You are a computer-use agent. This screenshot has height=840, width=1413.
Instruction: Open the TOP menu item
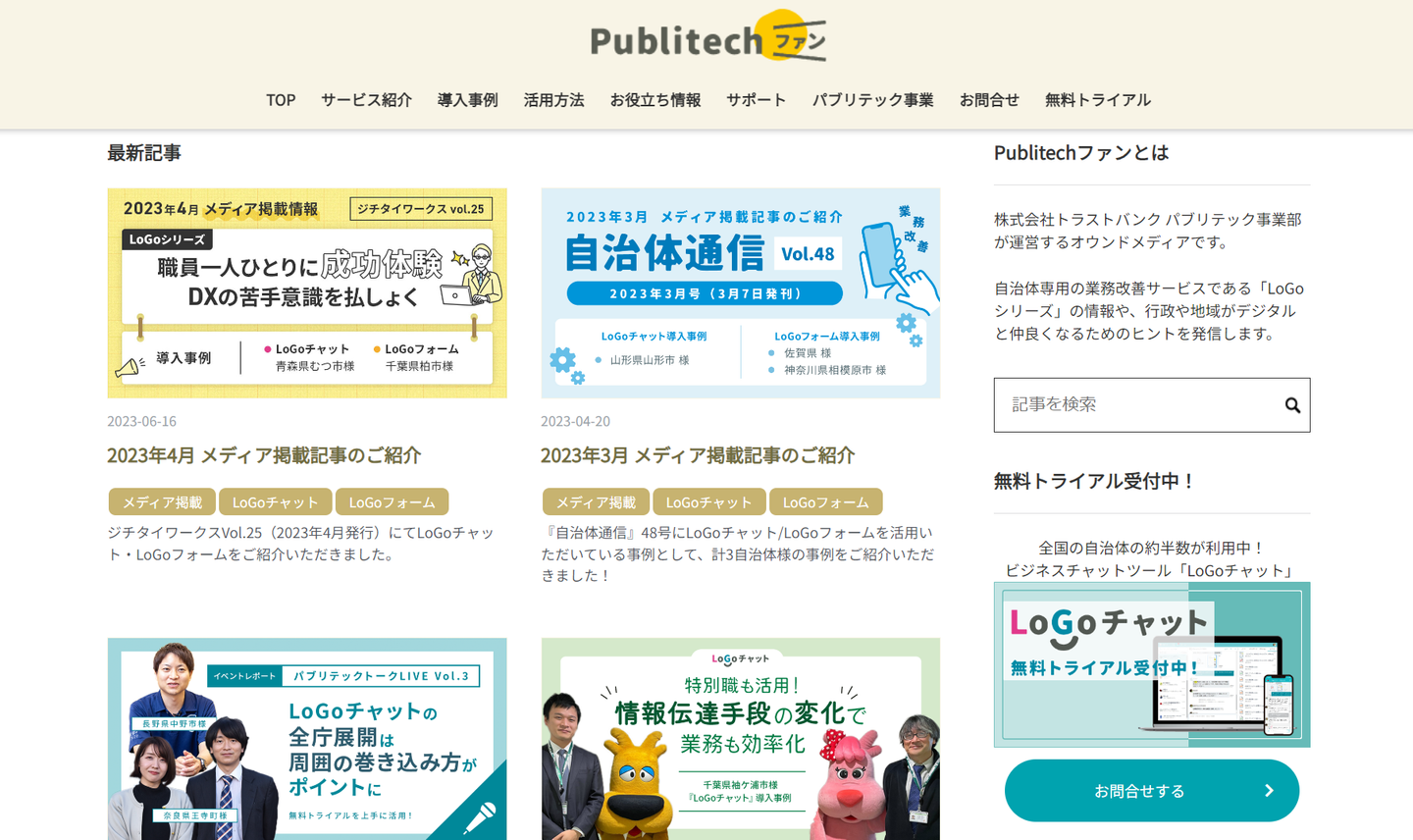click(x=281, y=100)
